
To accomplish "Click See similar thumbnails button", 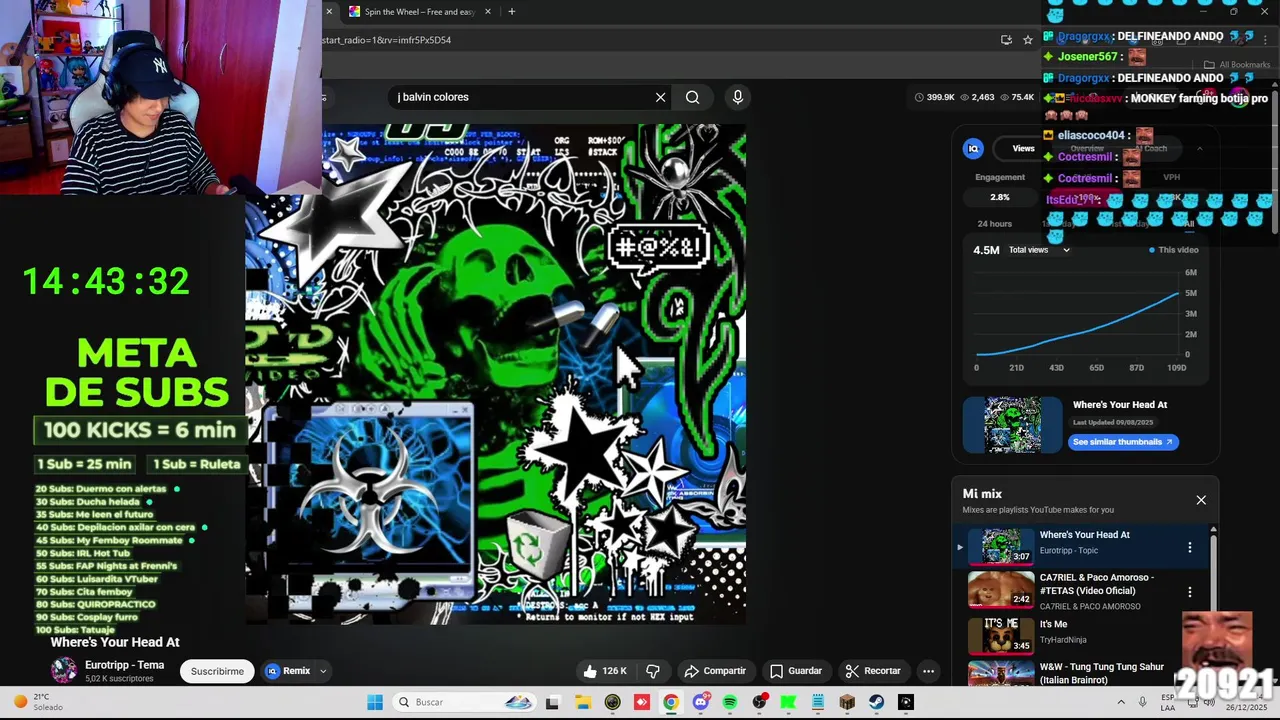I will (x=1123, y=442).
